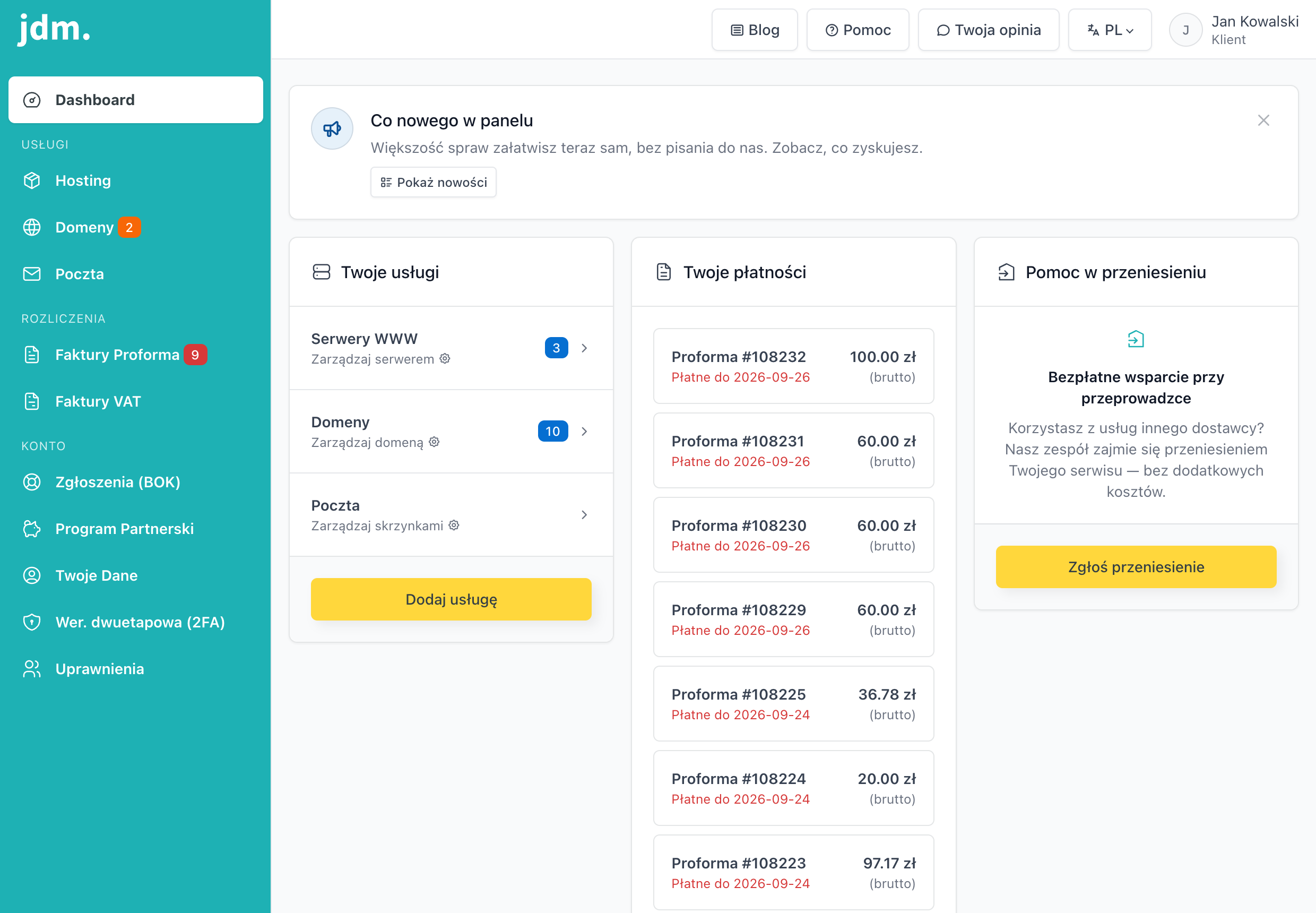The height and width of the screenshot is (913, 1316).
Task: Click the Dodaj usługę button
Action: (x=451, y=599)
